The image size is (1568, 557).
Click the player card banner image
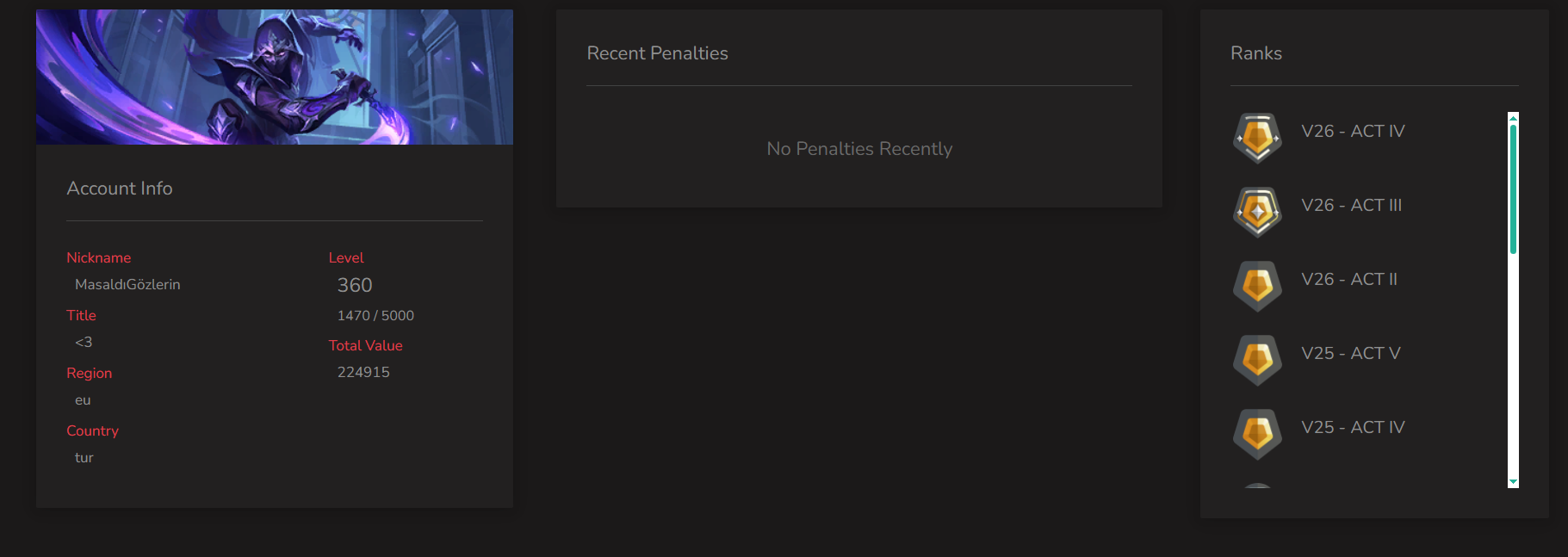[275, 77]
